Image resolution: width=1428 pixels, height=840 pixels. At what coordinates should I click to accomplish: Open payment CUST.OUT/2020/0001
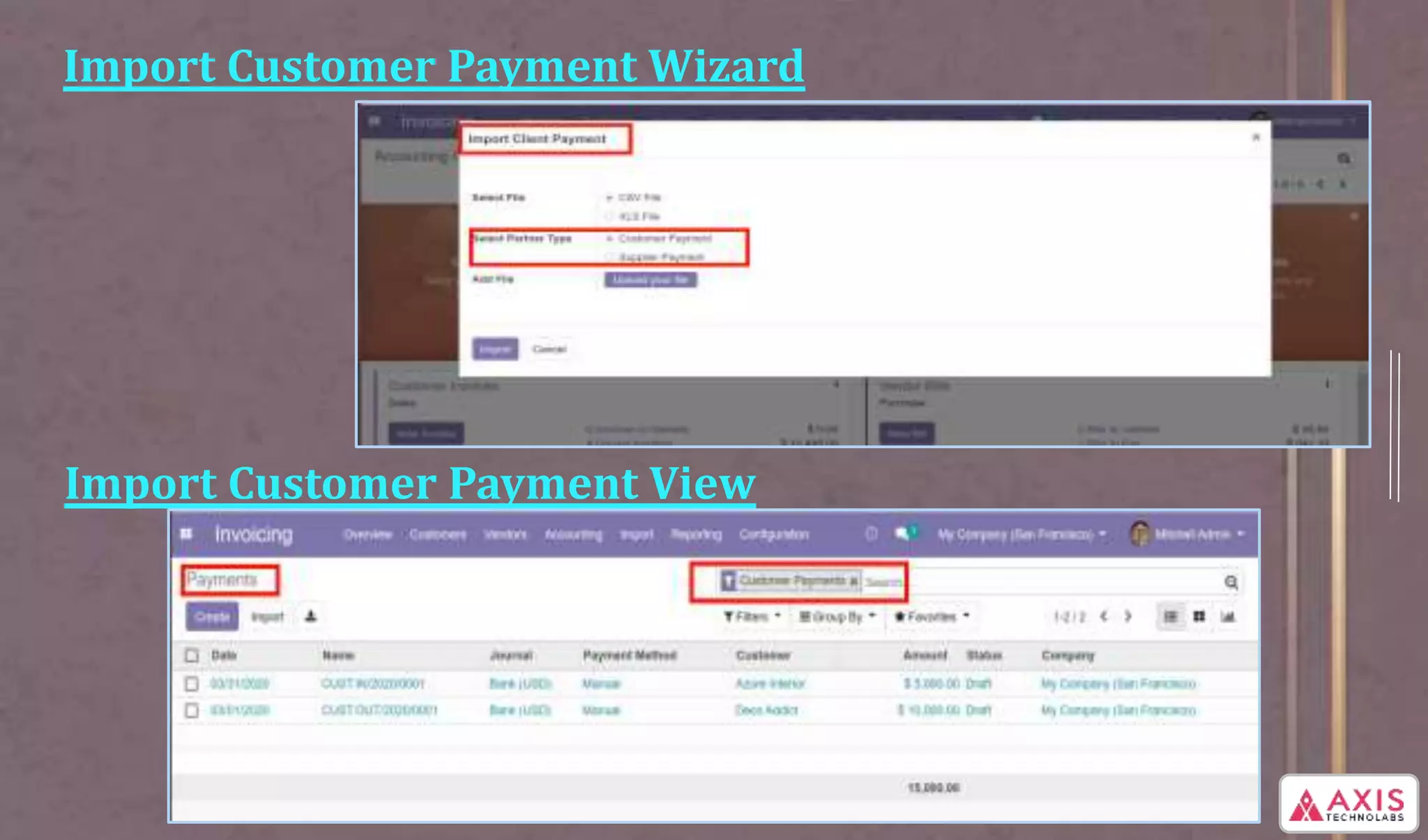pyautogui.click(x=379, y=710)
